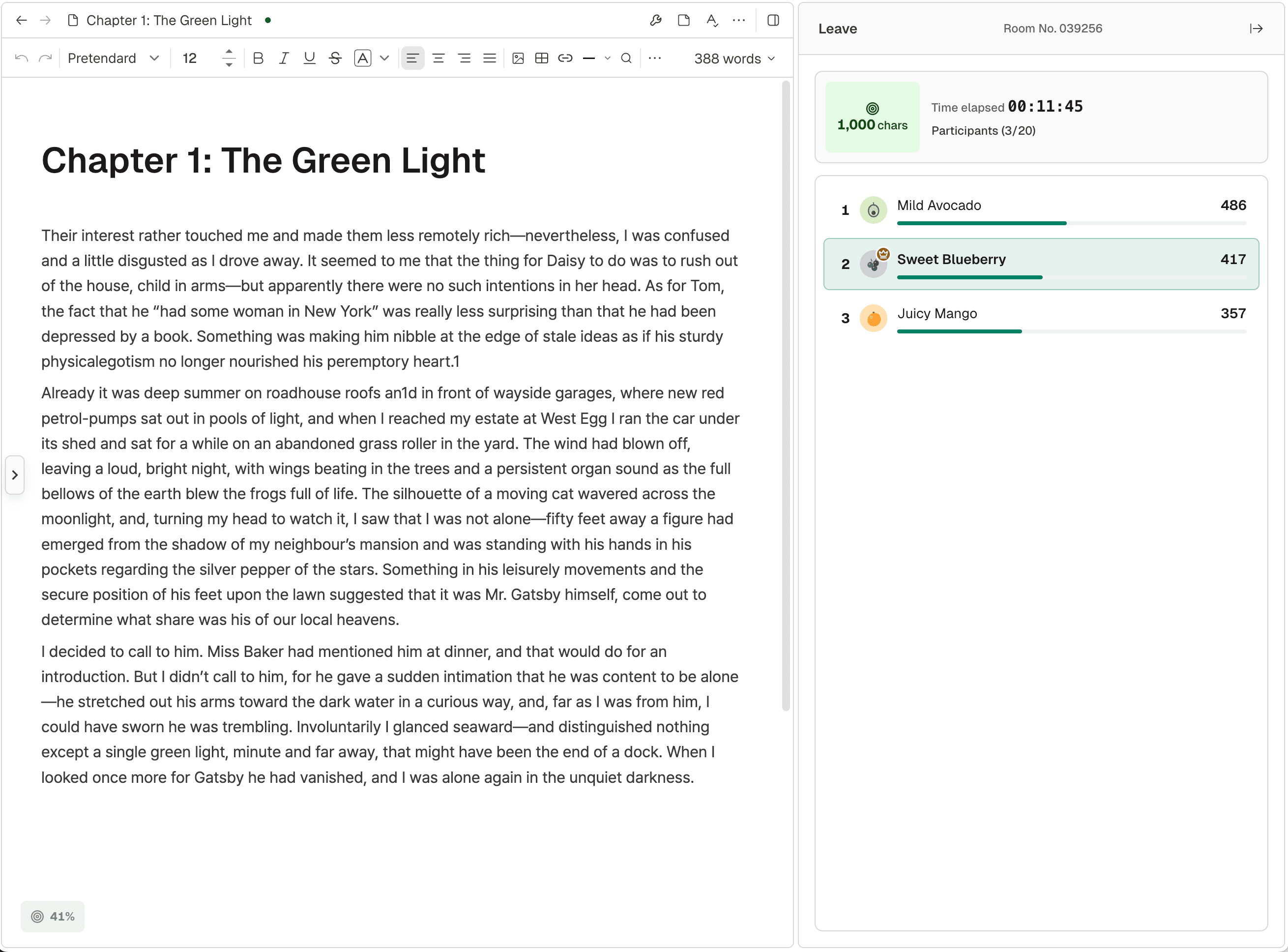Click Room No. 039256 label
This screenshot has width=1288, height=952.
click(x=1053, y=29)
